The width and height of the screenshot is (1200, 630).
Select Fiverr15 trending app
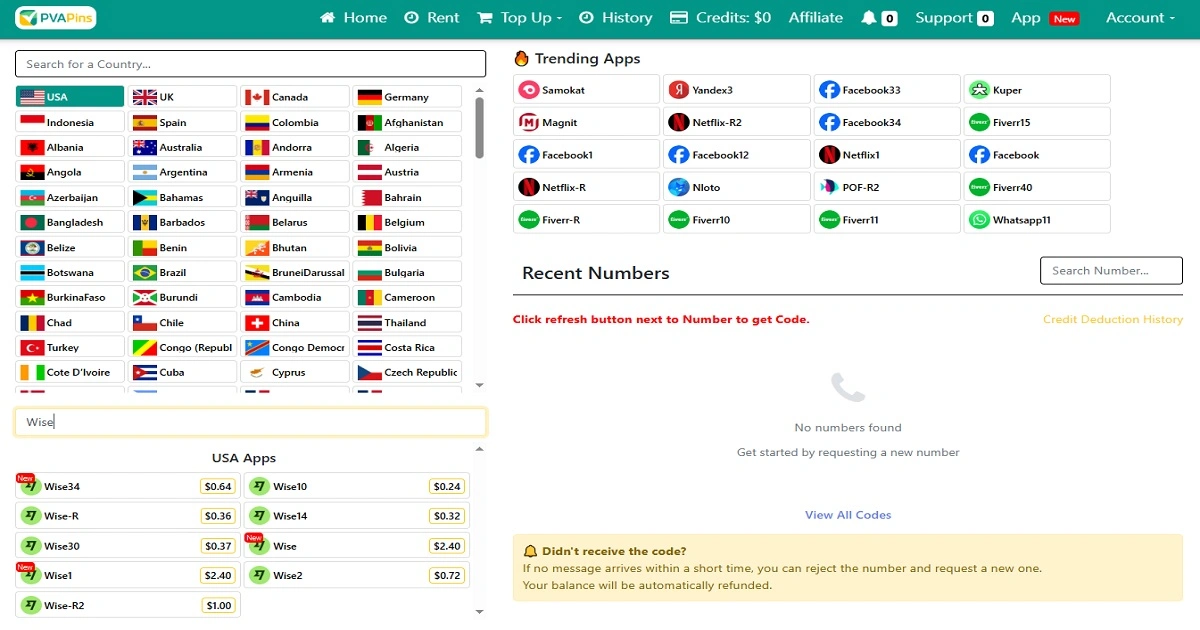pyautogui.click(x=1037, y=122)
